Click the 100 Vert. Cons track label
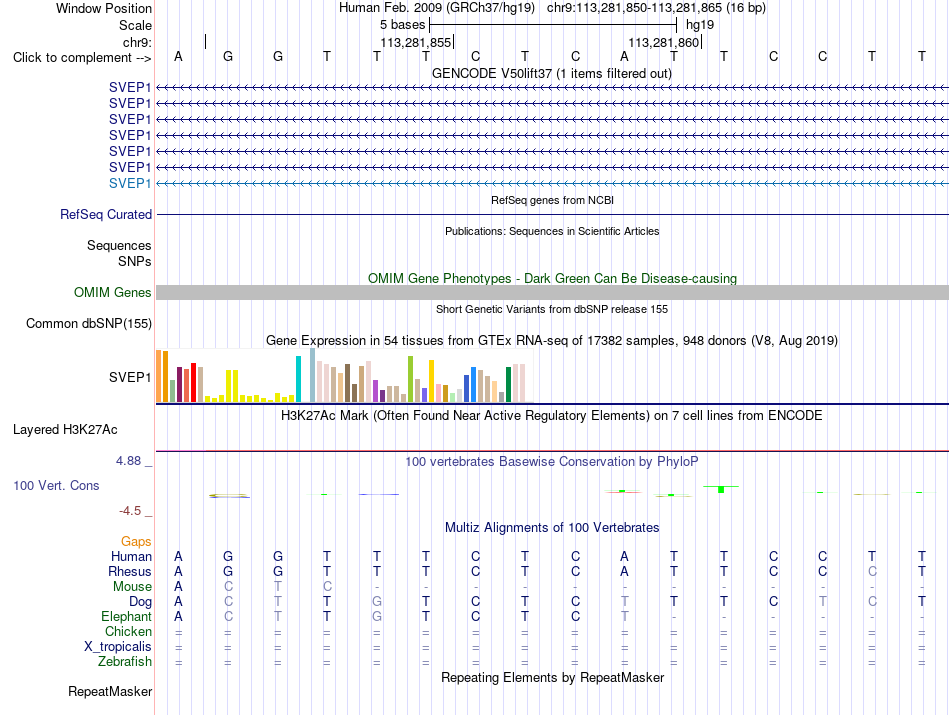This screenshot has width=950, height=715. point(56,485)
